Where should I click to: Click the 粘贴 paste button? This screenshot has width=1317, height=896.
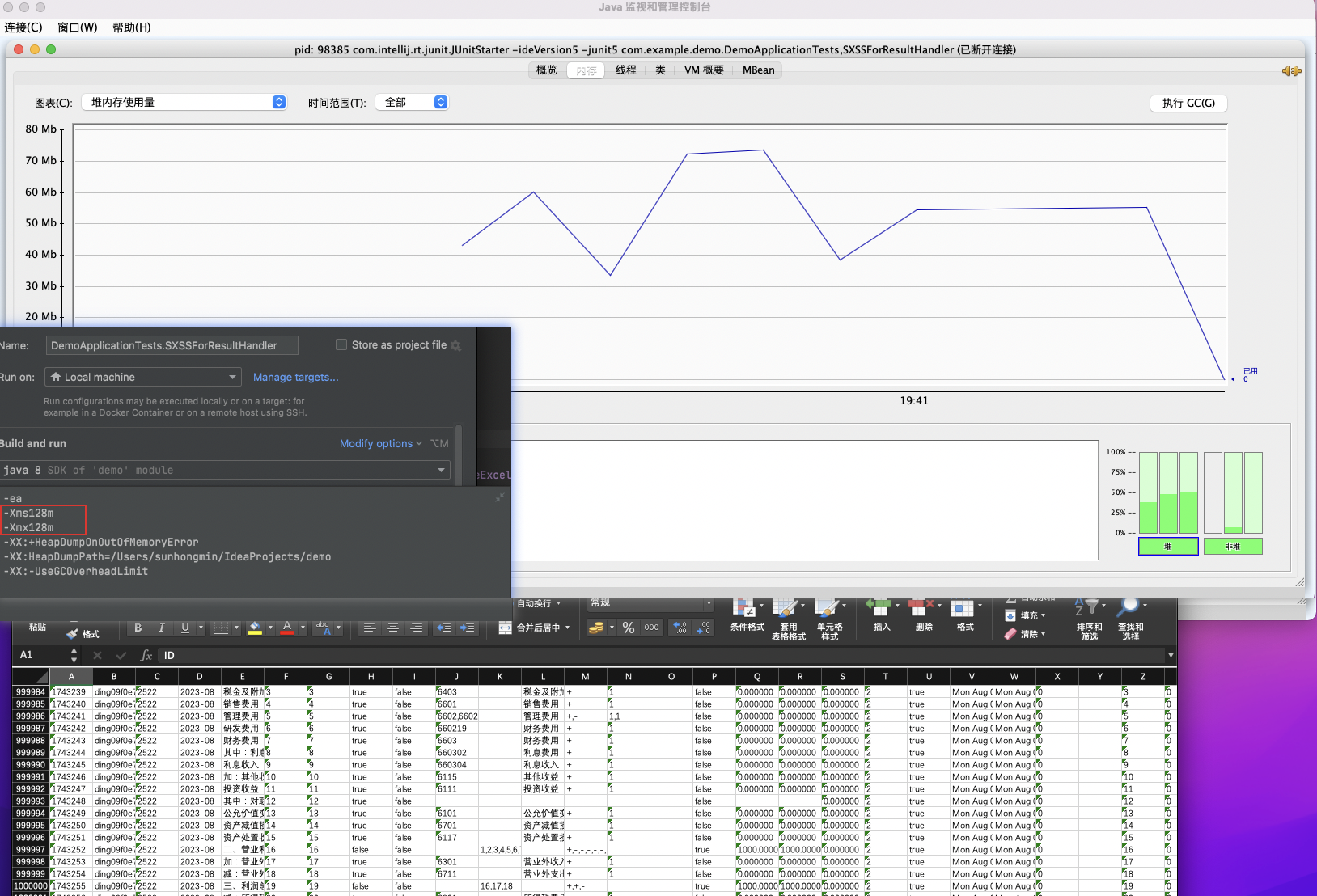coord(37,627)
